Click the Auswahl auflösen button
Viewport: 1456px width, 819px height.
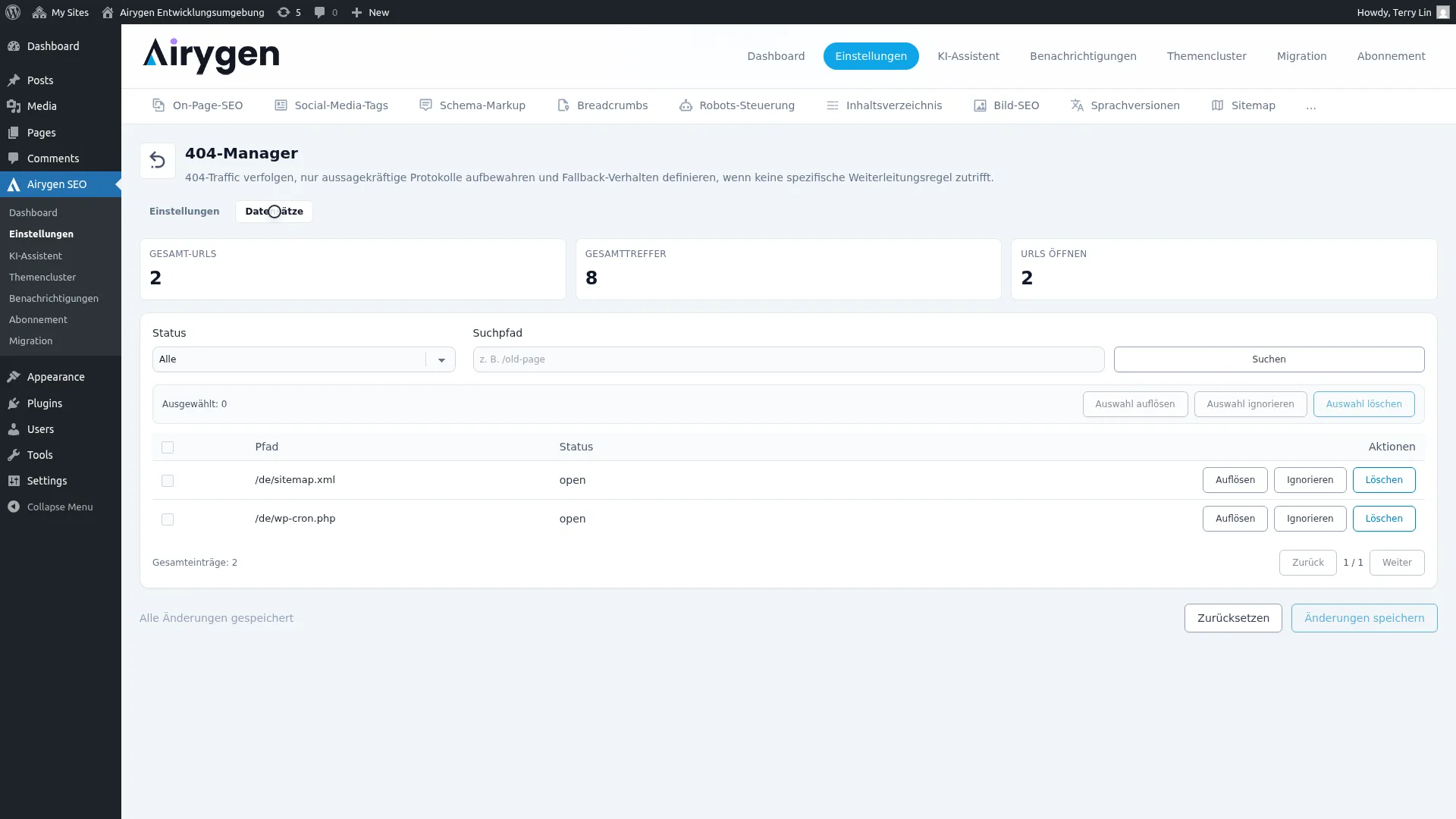(1134, 404)
